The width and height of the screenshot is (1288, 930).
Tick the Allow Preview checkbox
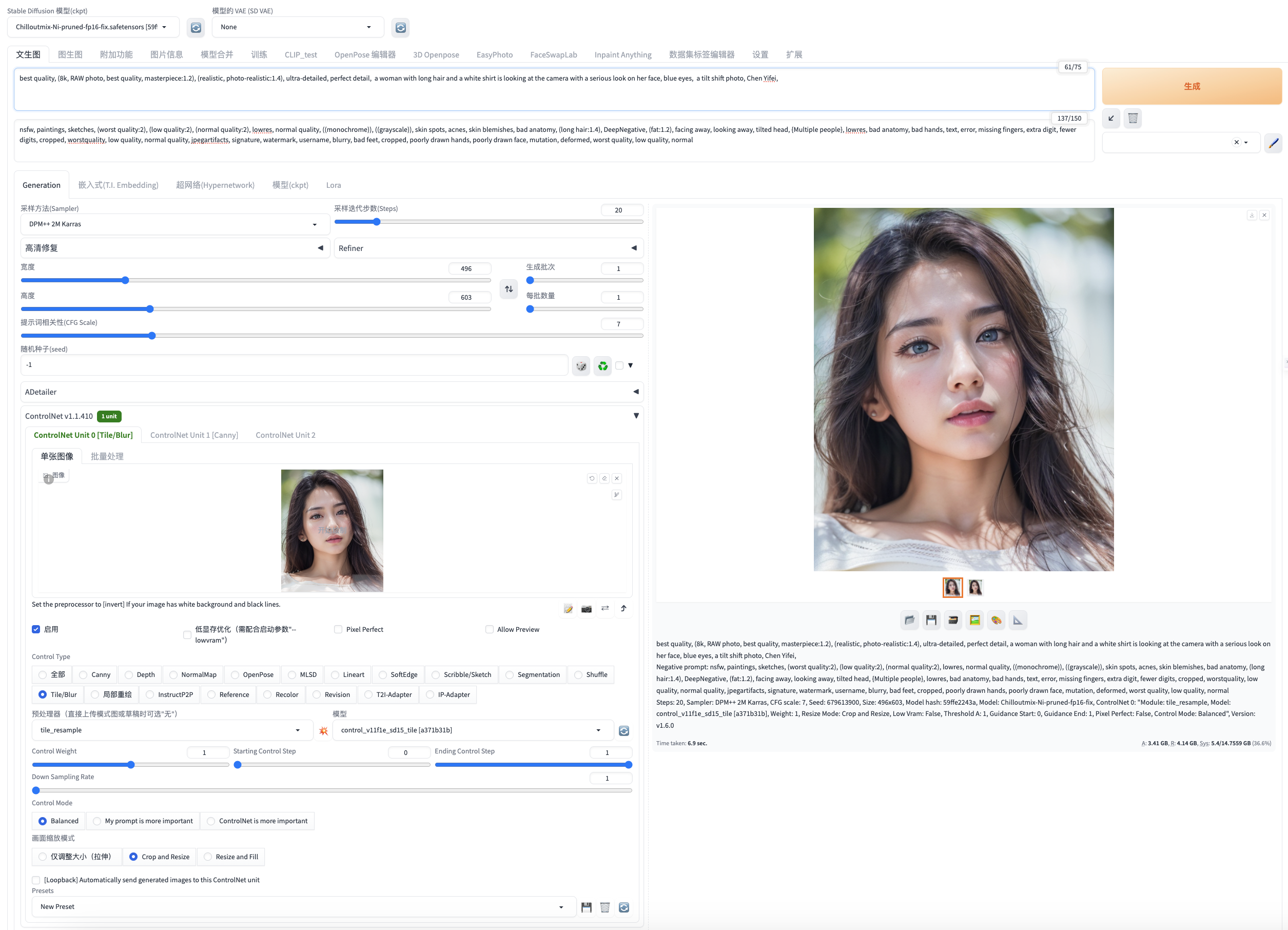click(489, 629)
